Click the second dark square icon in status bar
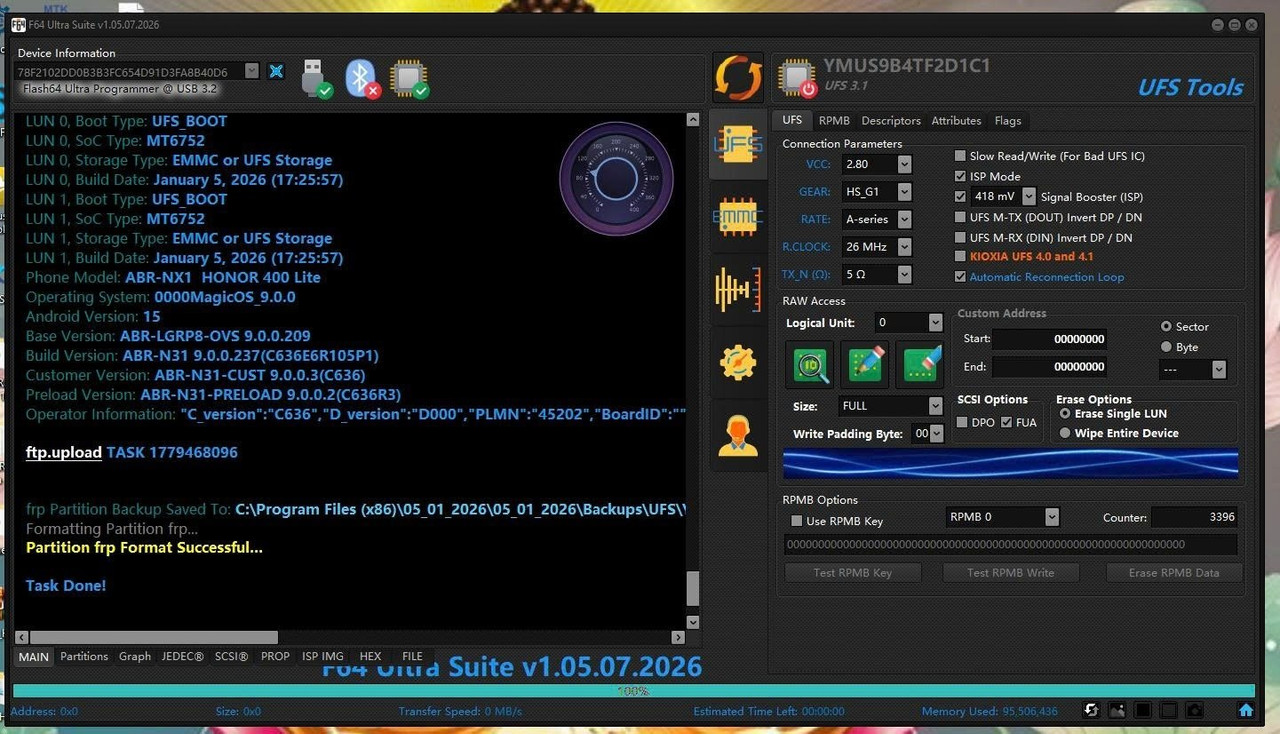 [x=1168, y=710]
